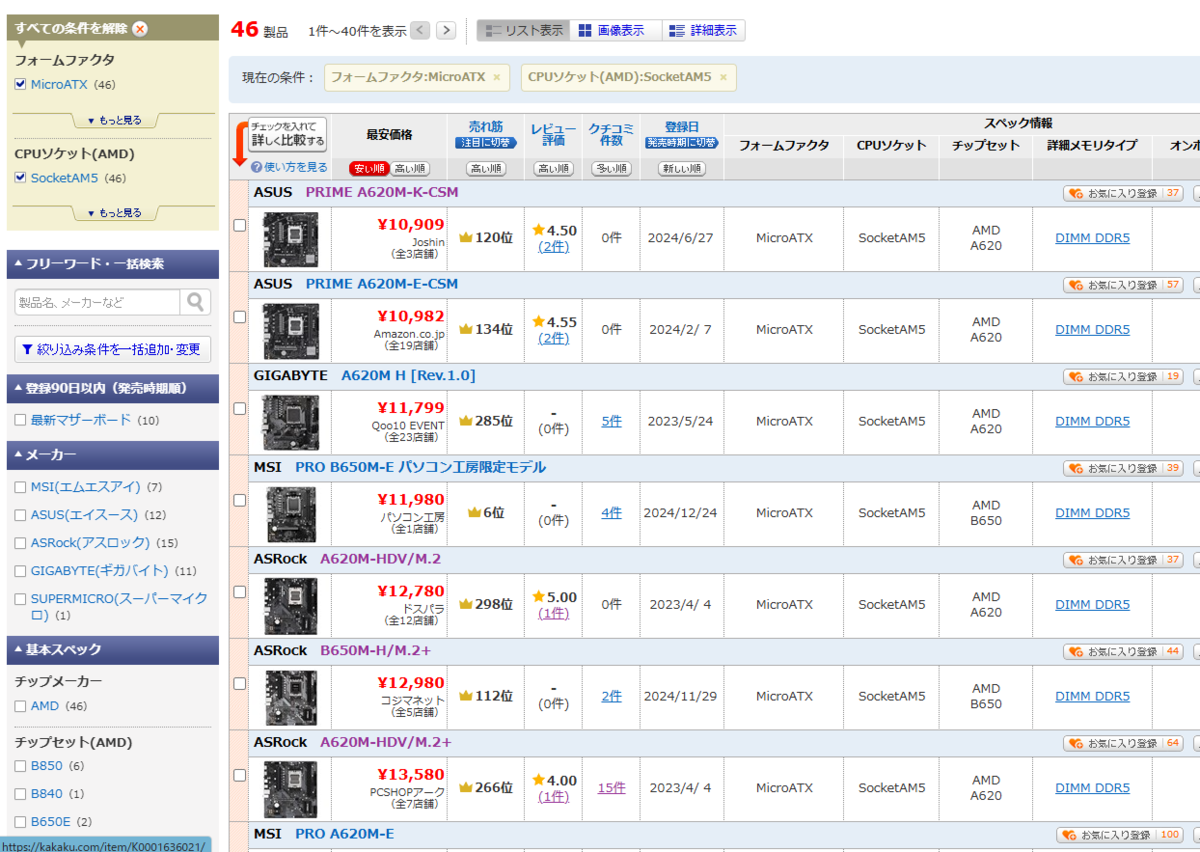
Task: Go to the next results page arrow
Action: pyautogui.click(x=446, y=30)
